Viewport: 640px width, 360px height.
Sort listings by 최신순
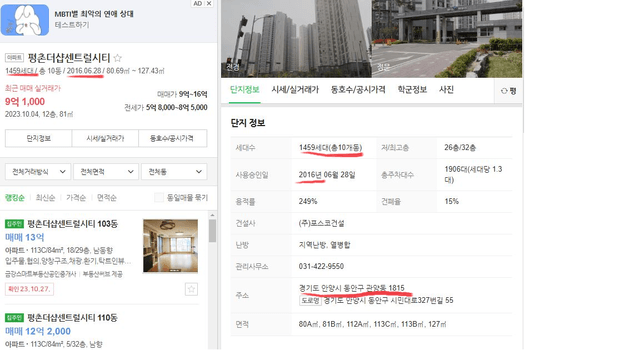click(45, 198)
